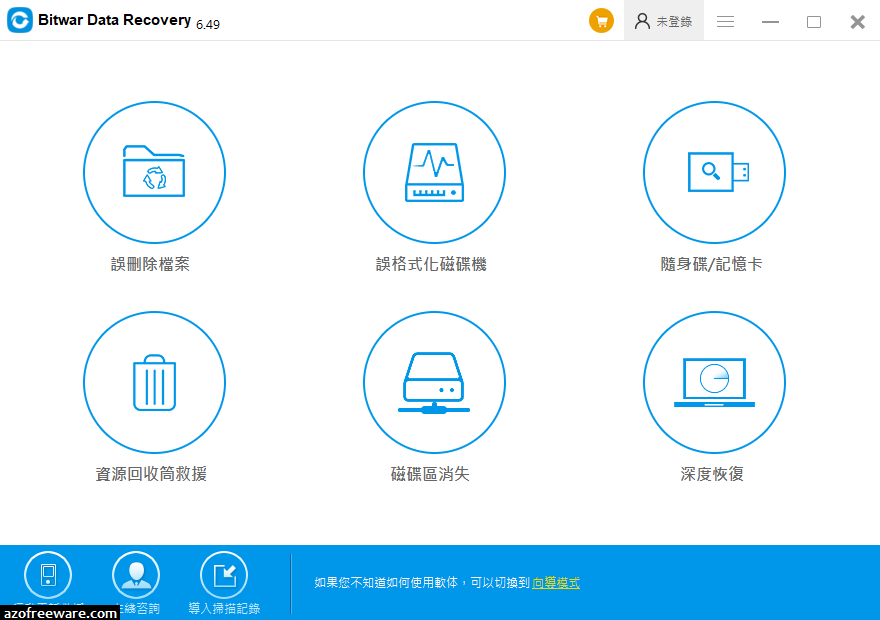Select the formatted disk recovery (誤格式化磁碟機) icon
The width and height of the screenshot is (880, 620).
[x=434, y=172]
